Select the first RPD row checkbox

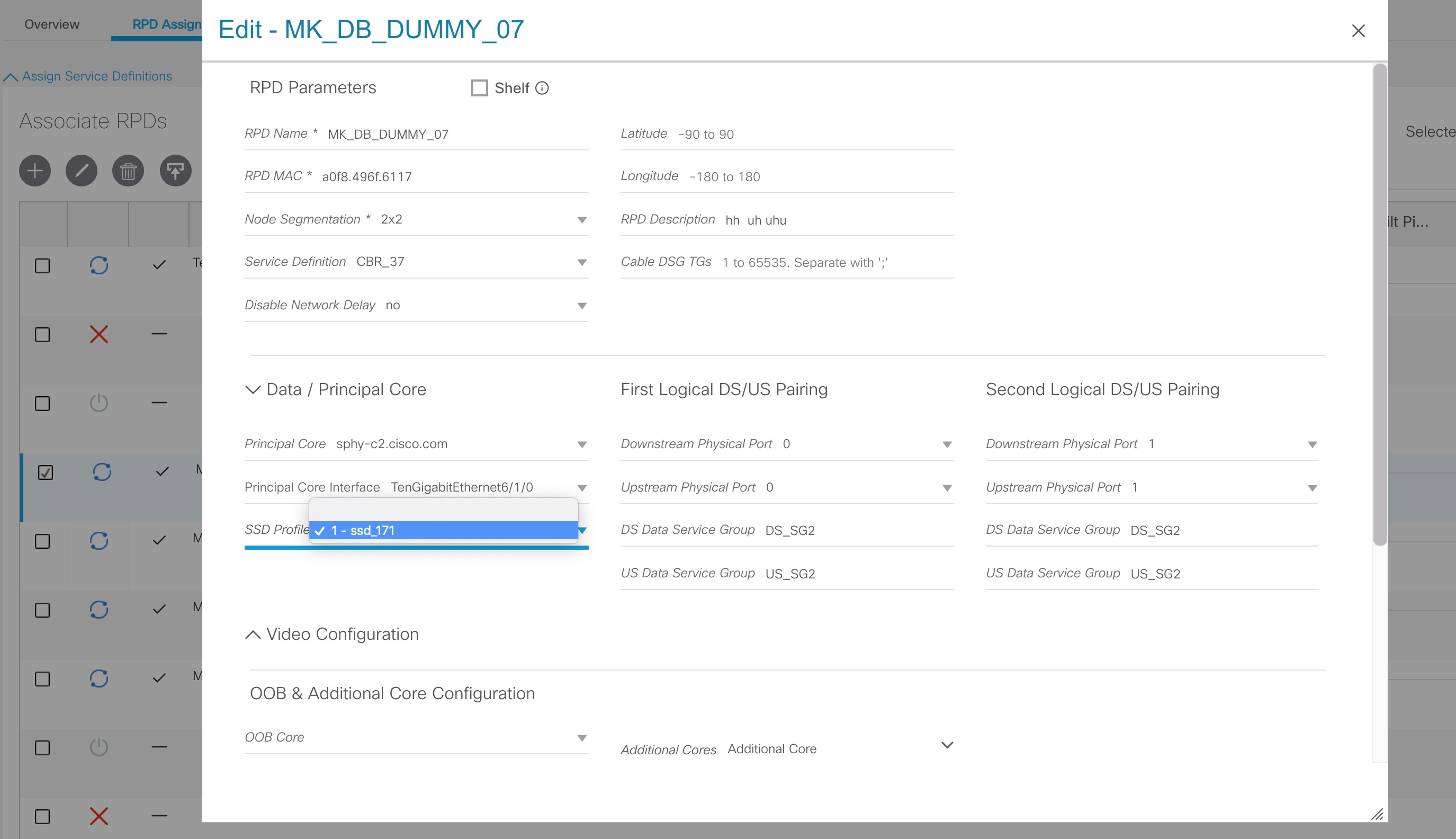pyautogui.click(x=41, y=266)
